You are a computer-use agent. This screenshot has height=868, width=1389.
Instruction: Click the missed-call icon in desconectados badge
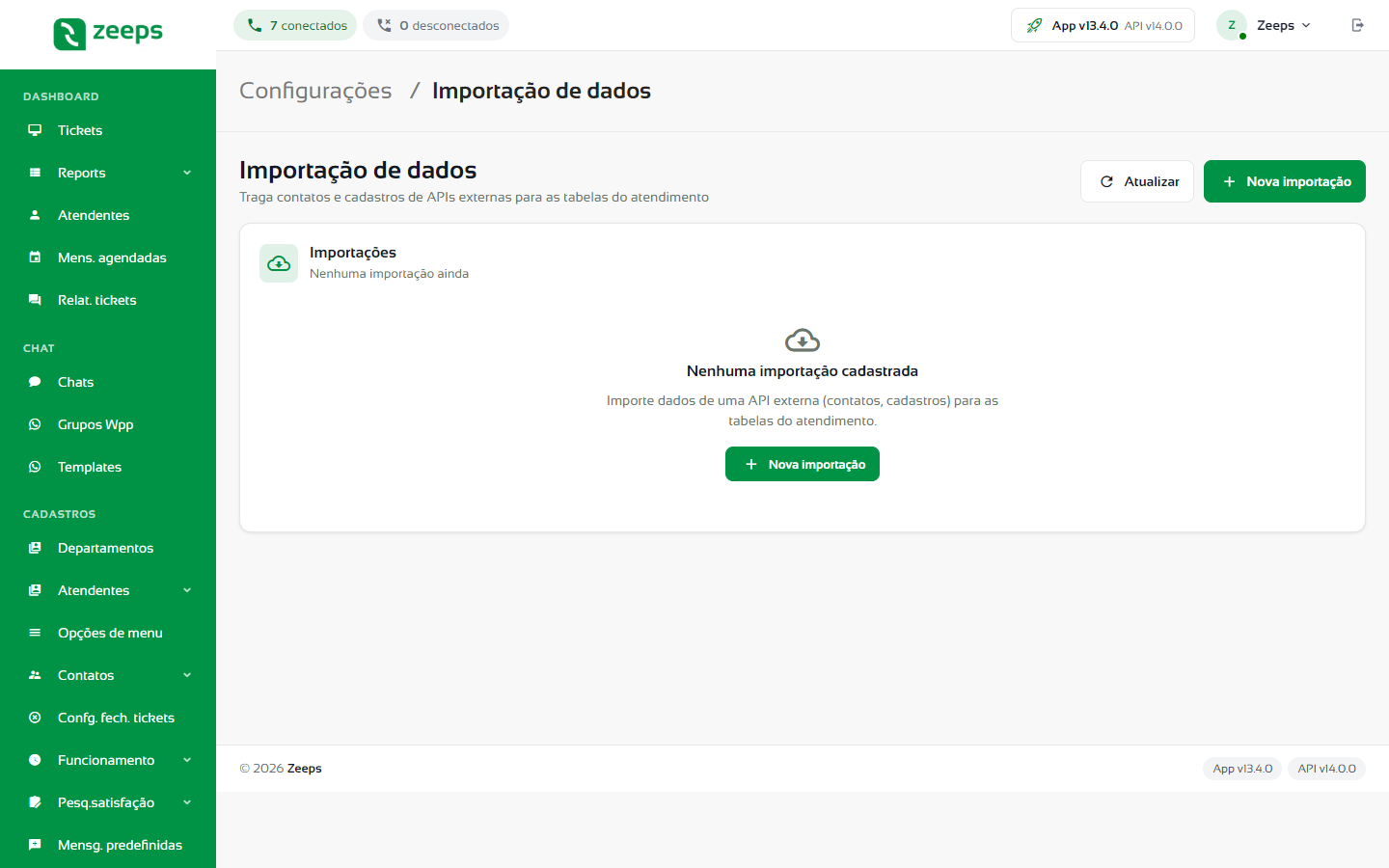coord(384,25)
